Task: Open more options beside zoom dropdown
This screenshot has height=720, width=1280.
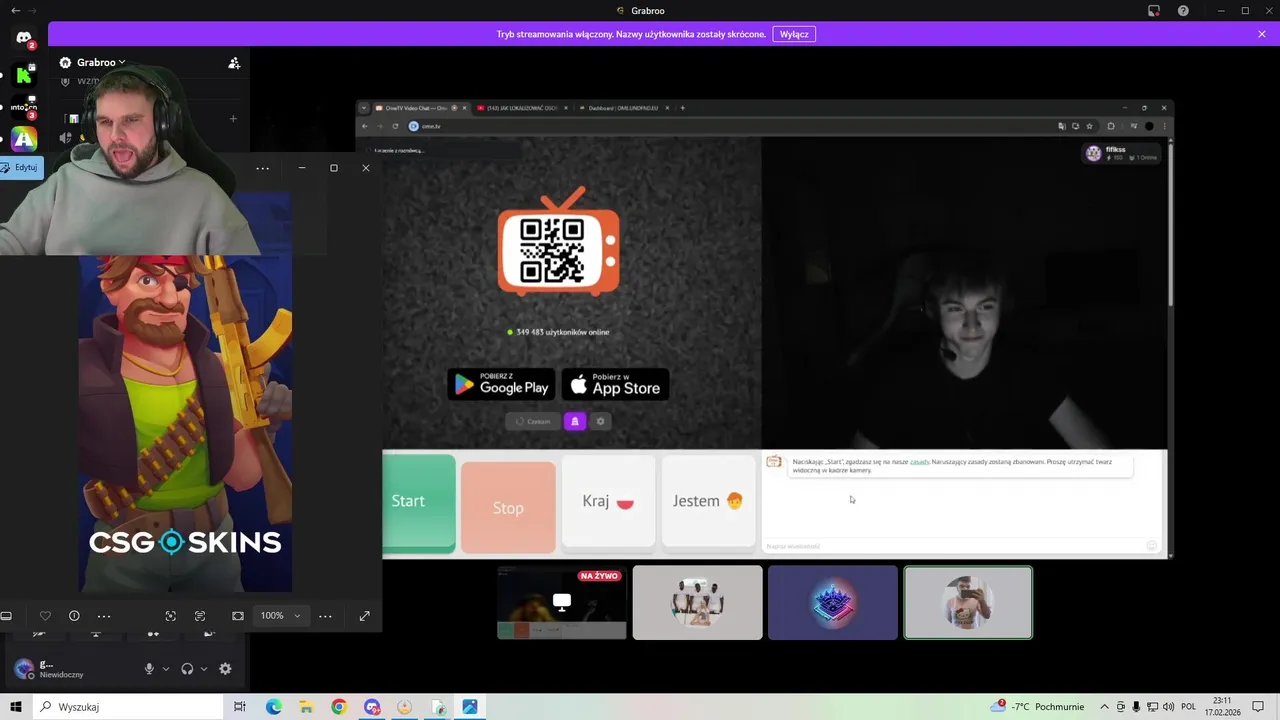Action: pos(325,616)
